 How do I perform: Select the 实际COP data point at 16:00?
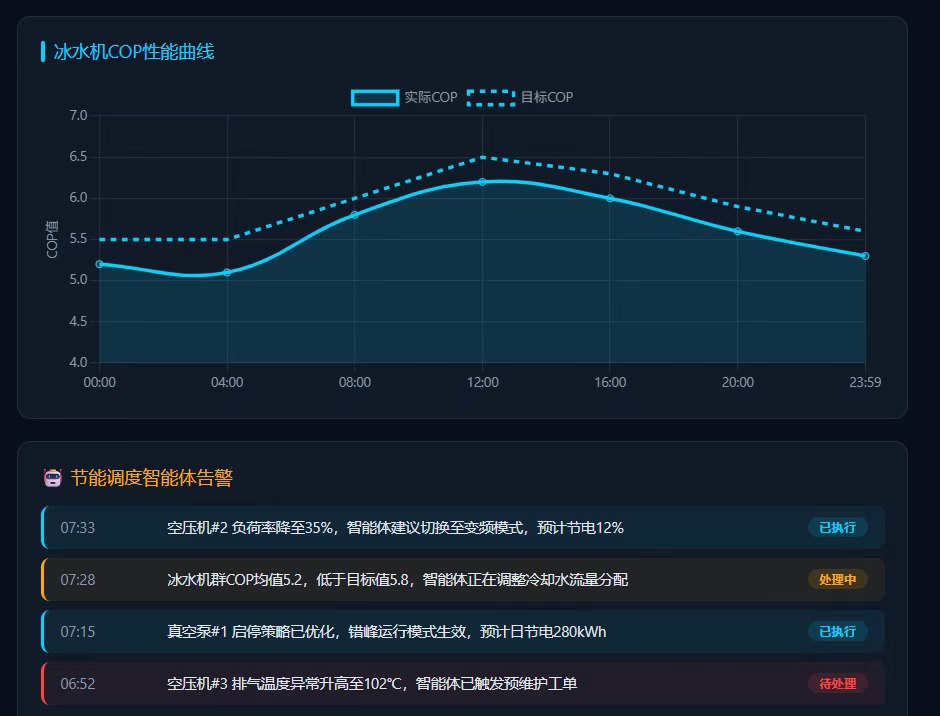pos(610,198)
